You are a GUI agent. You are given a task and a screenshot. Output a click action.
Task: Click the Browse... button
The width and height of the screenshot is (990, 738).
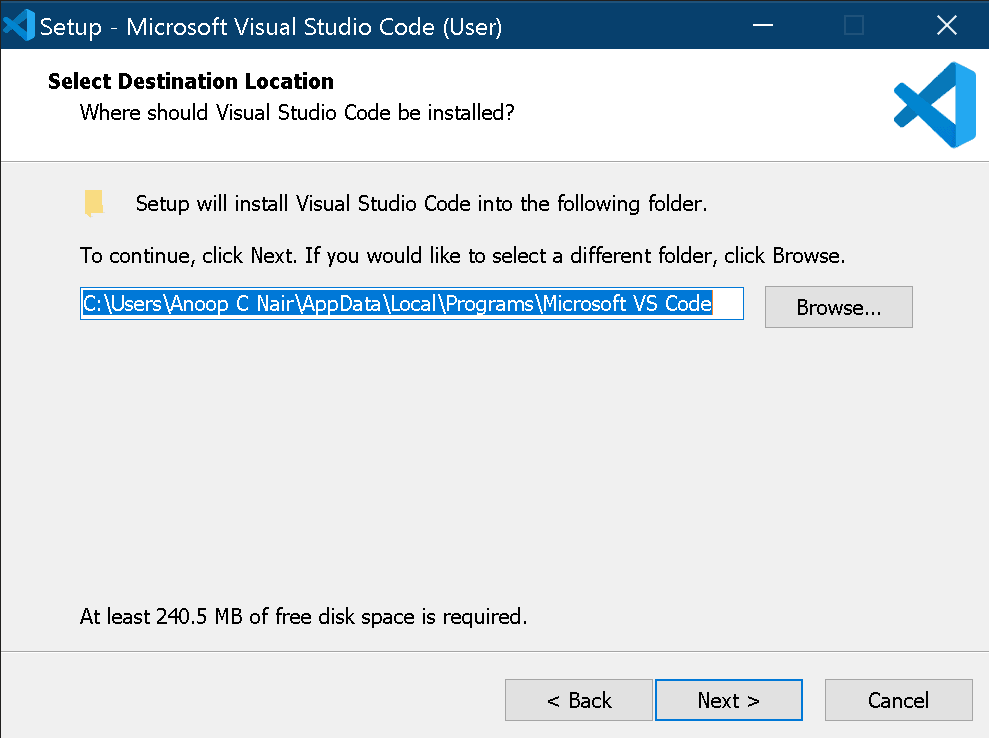point(838,307)
